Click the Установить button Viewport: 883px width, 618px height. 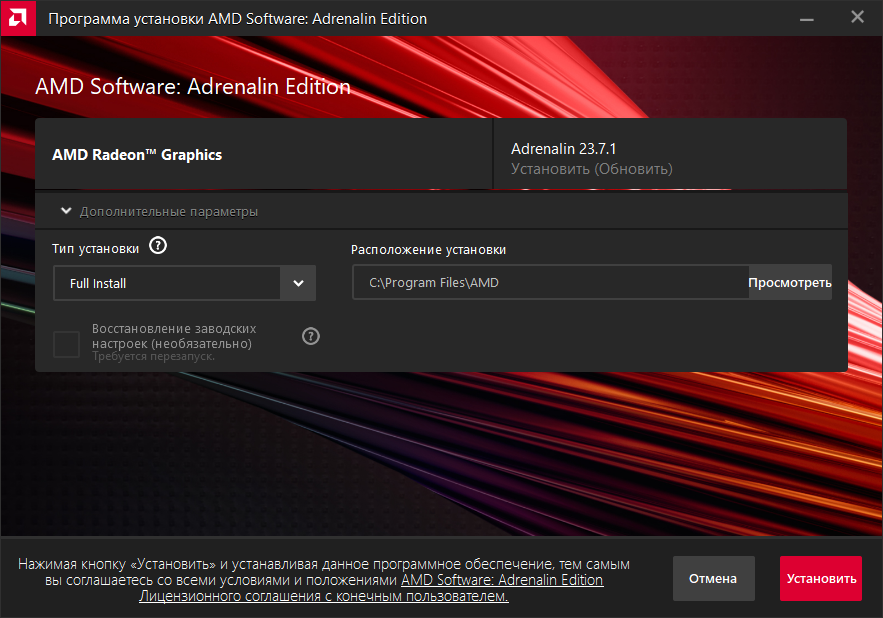[x=820, y=578]
